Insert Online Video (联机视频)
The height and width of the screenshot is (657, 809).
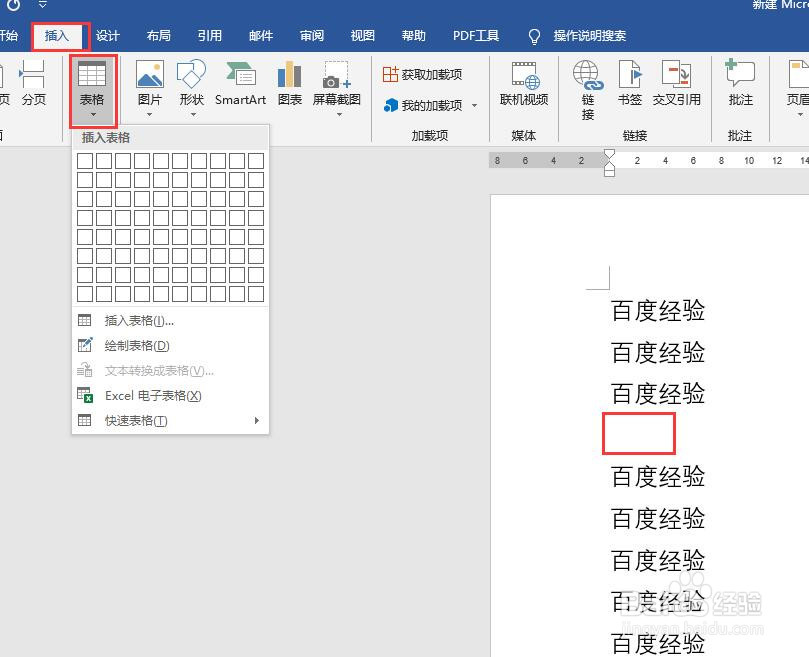tap(524, 83)
